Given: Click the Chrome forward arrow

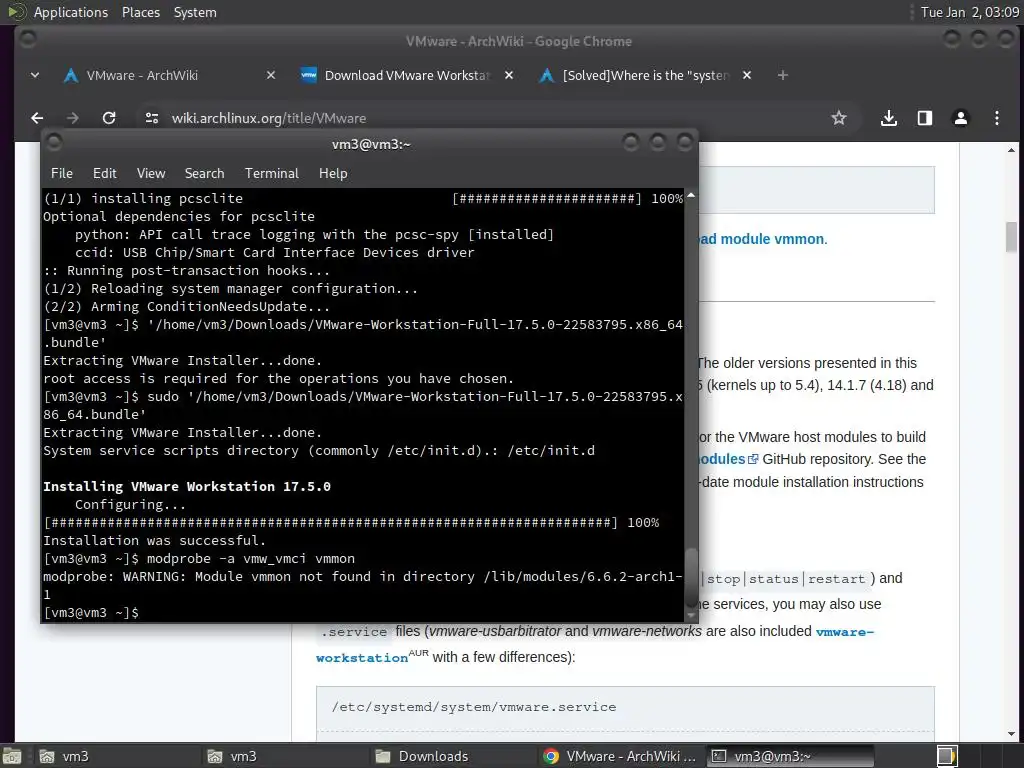Looking at the screenshot, I should [72, 118].
